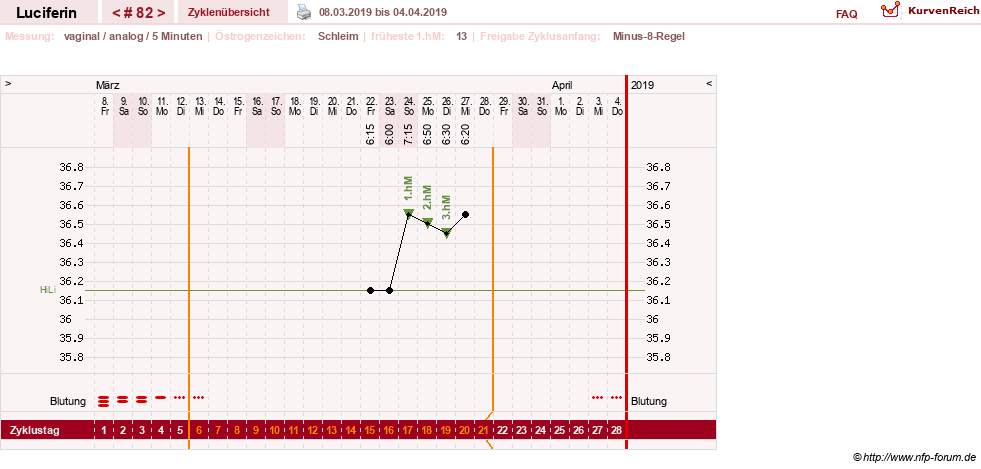
Task: Click Zyklustag cell 1
Action: pos(104,430)
